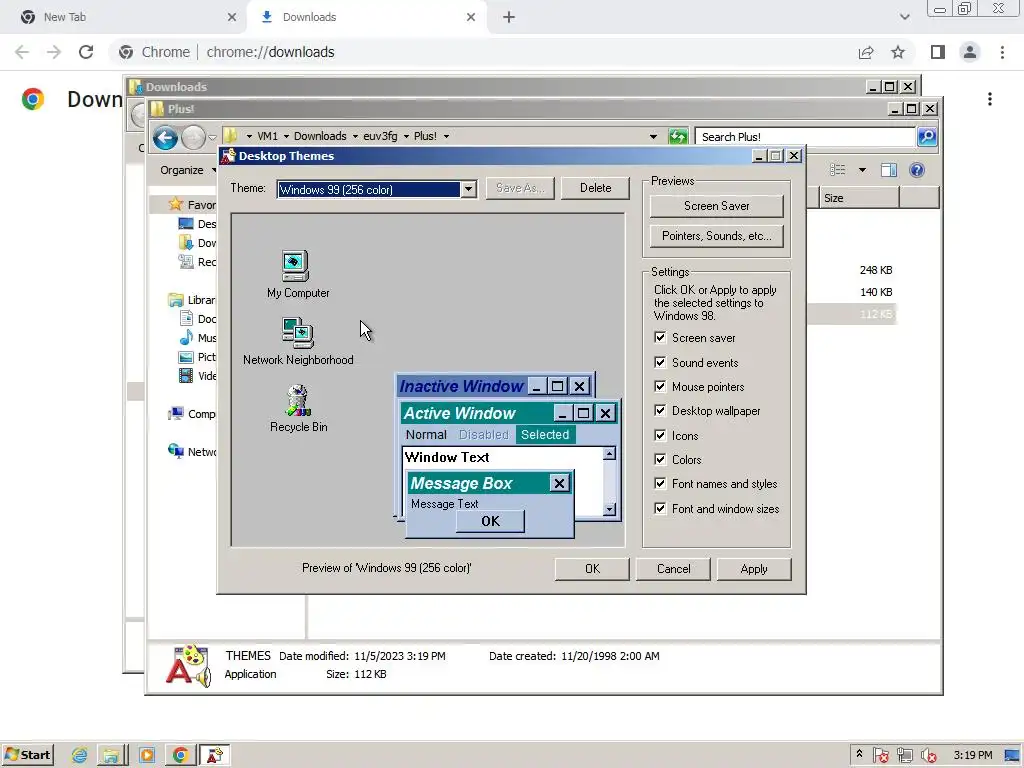Bookmark this page with star icon
The width and height of the screenshot is (1024, 768).
click(898, 52)
